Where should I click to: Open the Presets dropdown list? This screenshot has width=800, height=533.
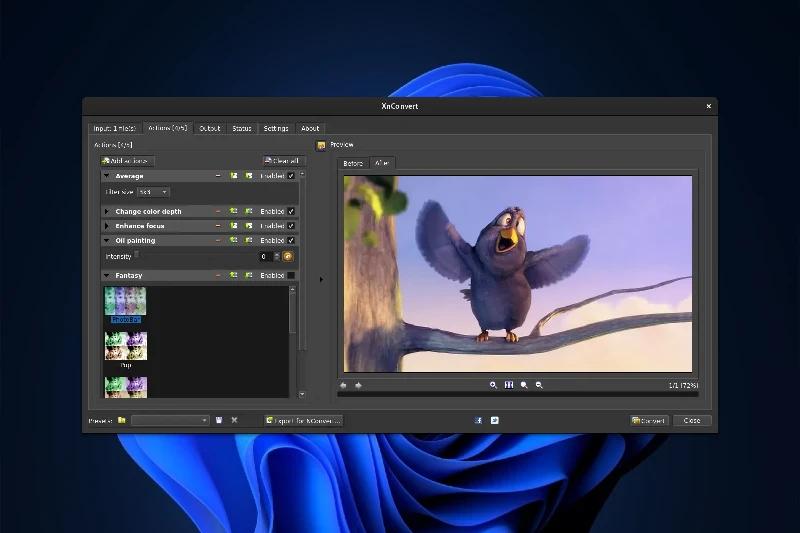pos(170,420)
